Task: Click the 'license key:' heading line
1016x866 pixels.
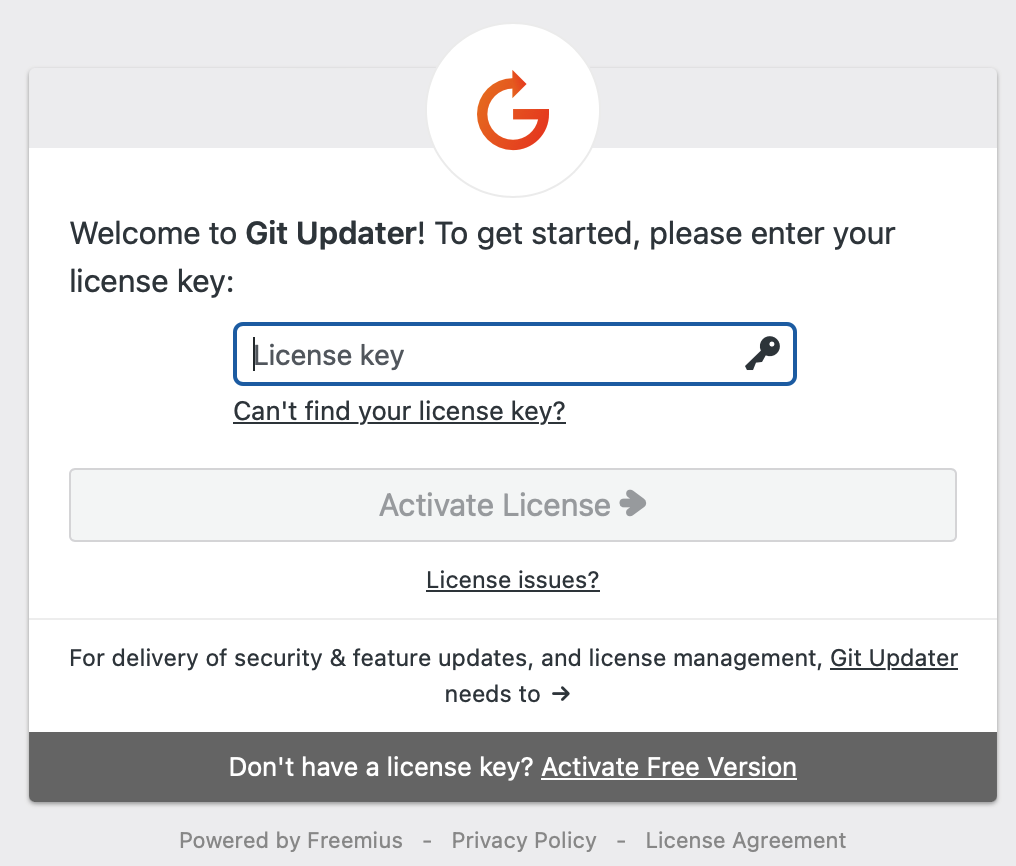Action: pyautogui.click(x=152, y=282)
